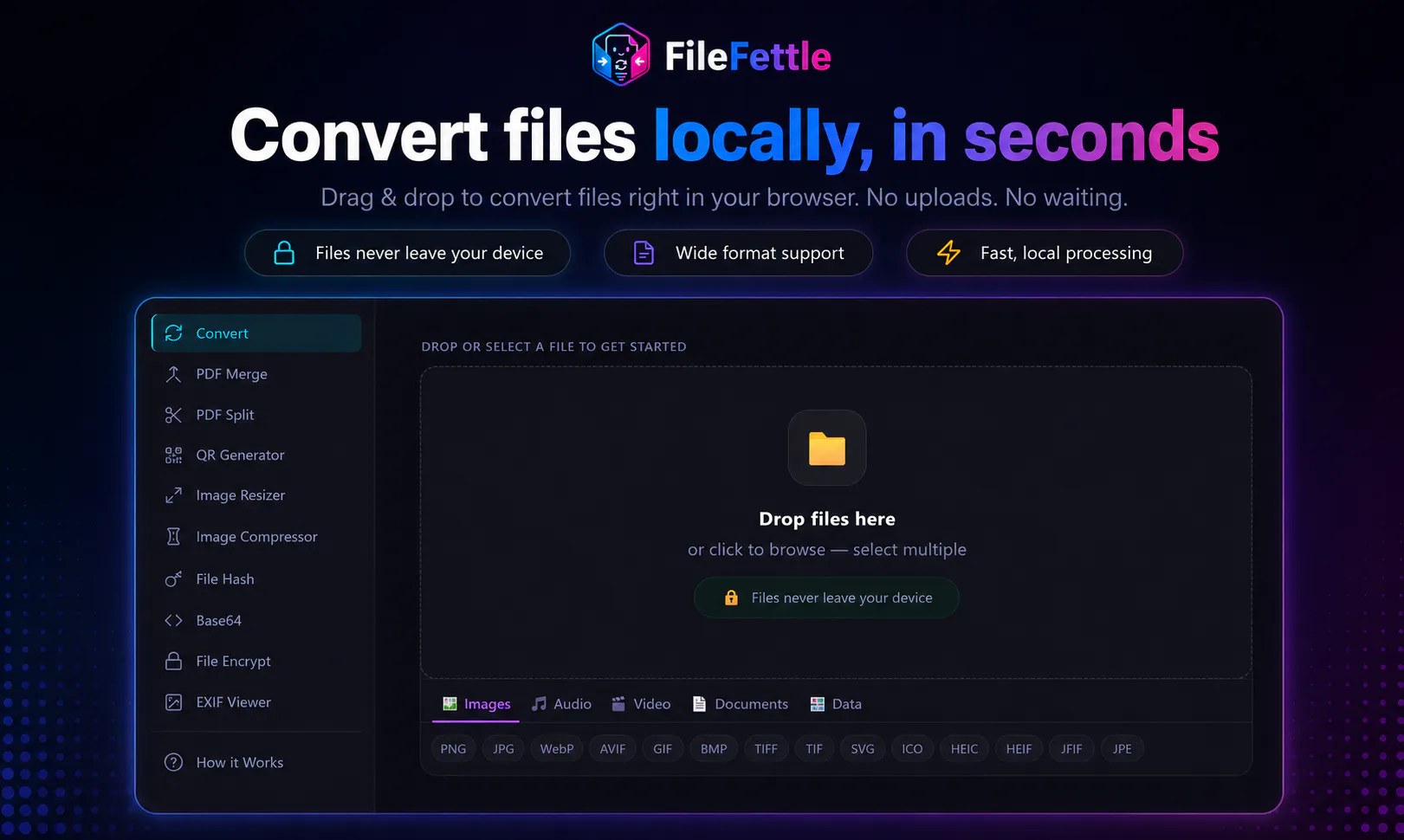
Task: Click the HEIC format chip
Action: pos(964,749)
